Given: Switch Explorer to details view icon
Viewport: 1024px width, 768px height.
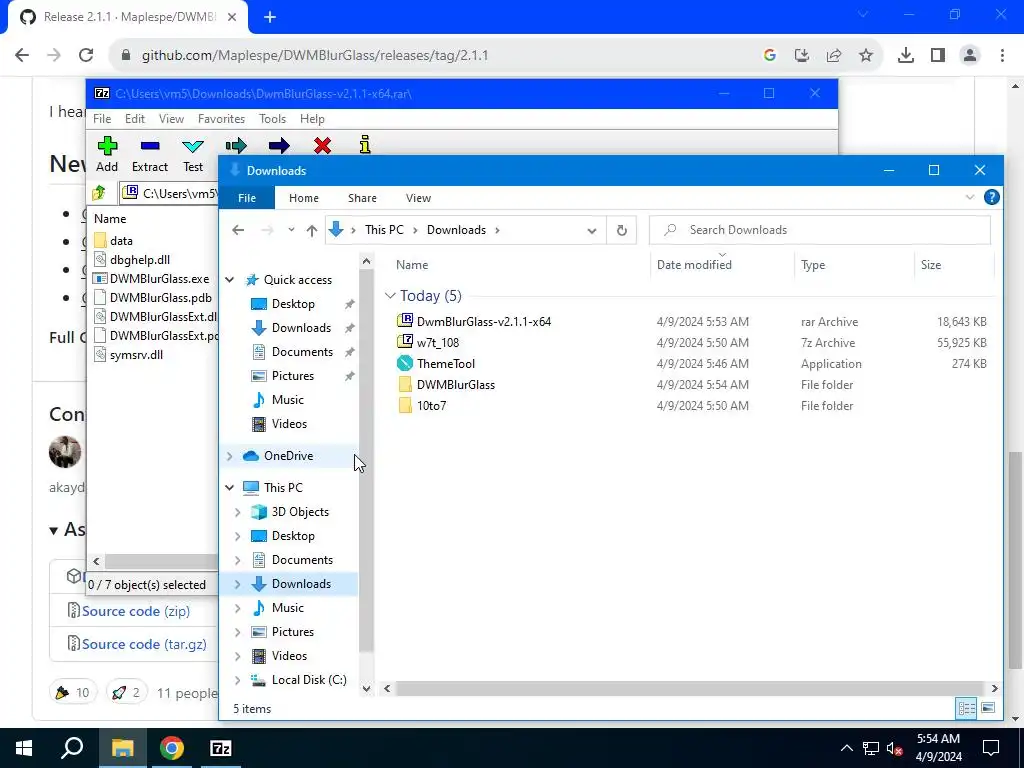Looking at the screenshot, I should 966,708.
